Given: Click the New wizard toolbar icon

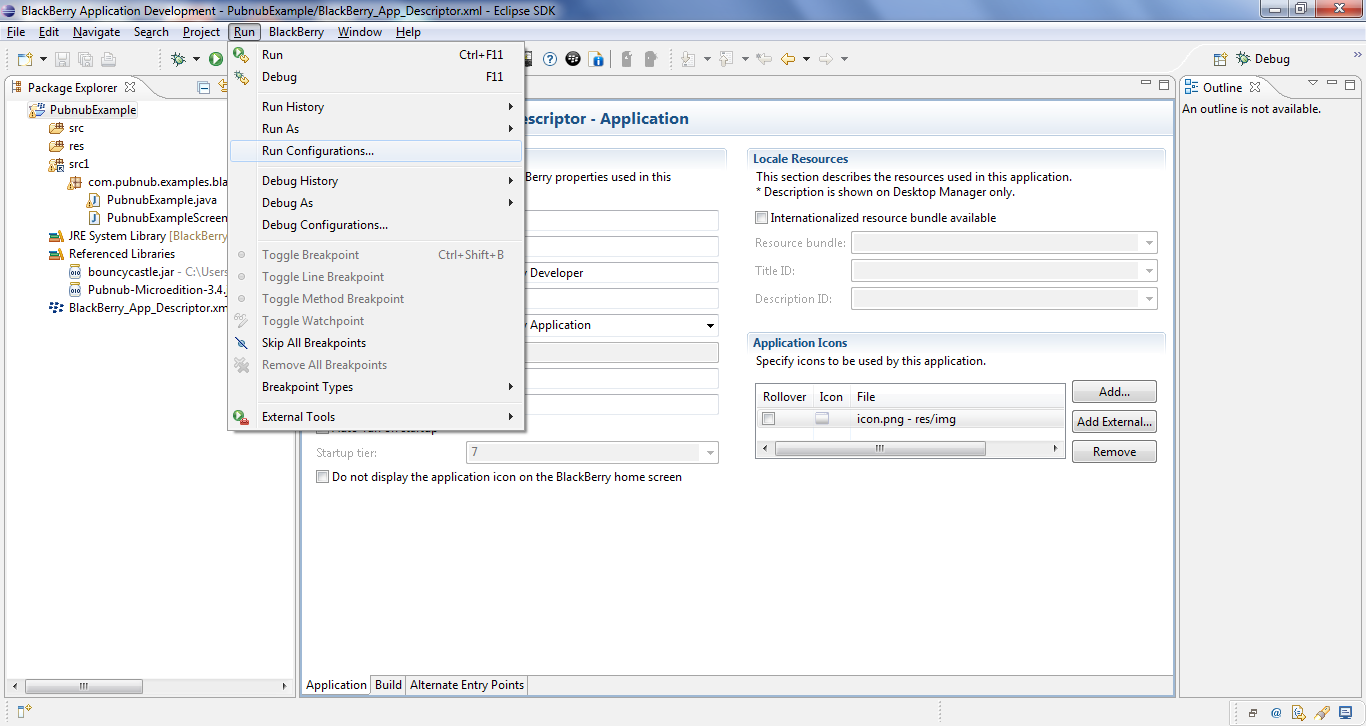Looking at the screenshot, I should pos(24,59).
